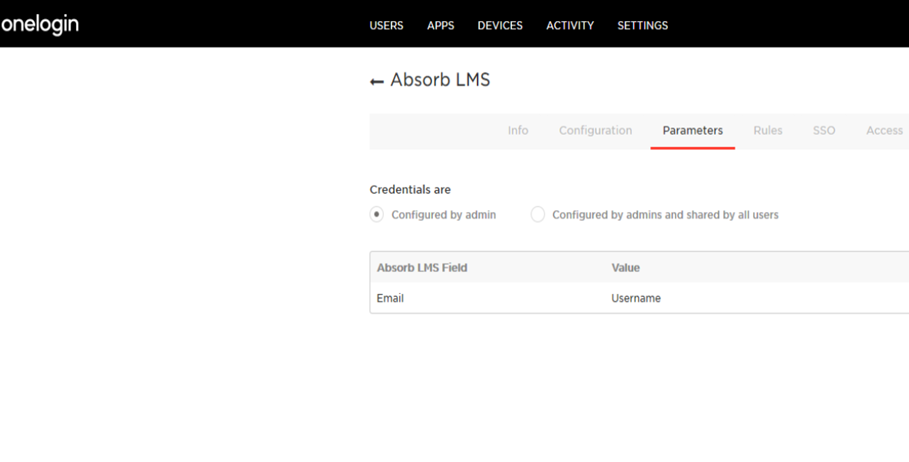
Task: Click the Username value cell
Action: coord(636,298)
